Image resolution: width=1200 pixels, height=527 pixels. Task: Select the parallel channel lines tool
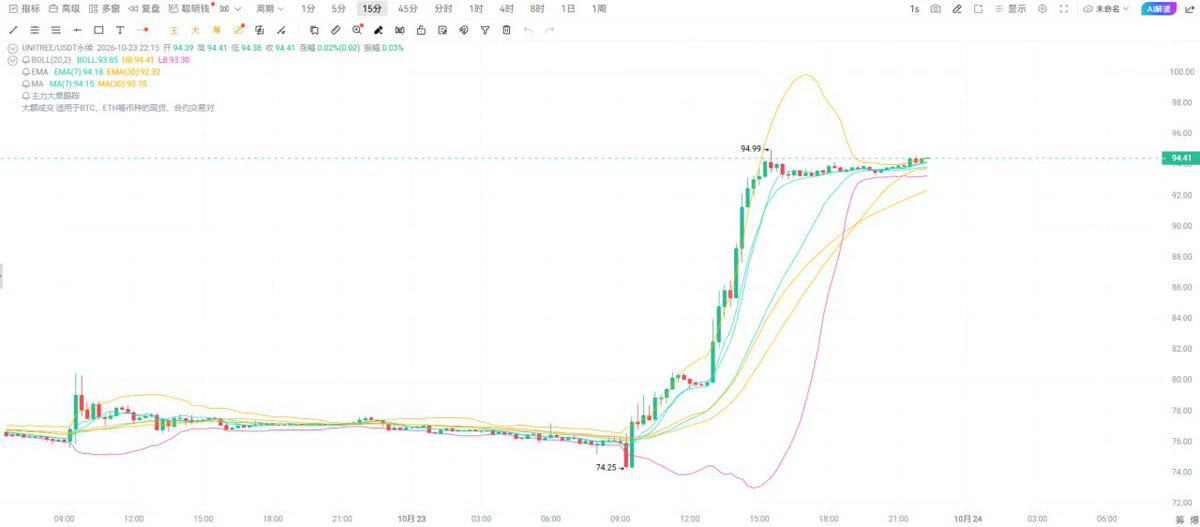coord(35,30)
